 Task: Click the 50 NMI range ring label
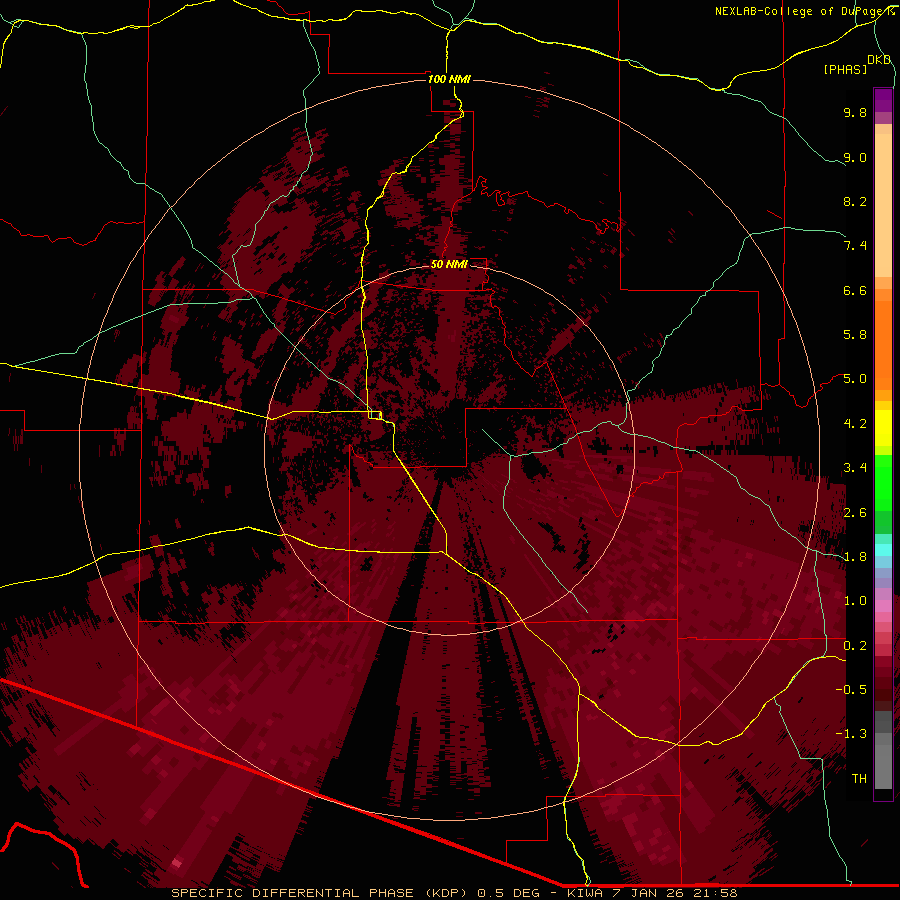(x=449, y=264)
